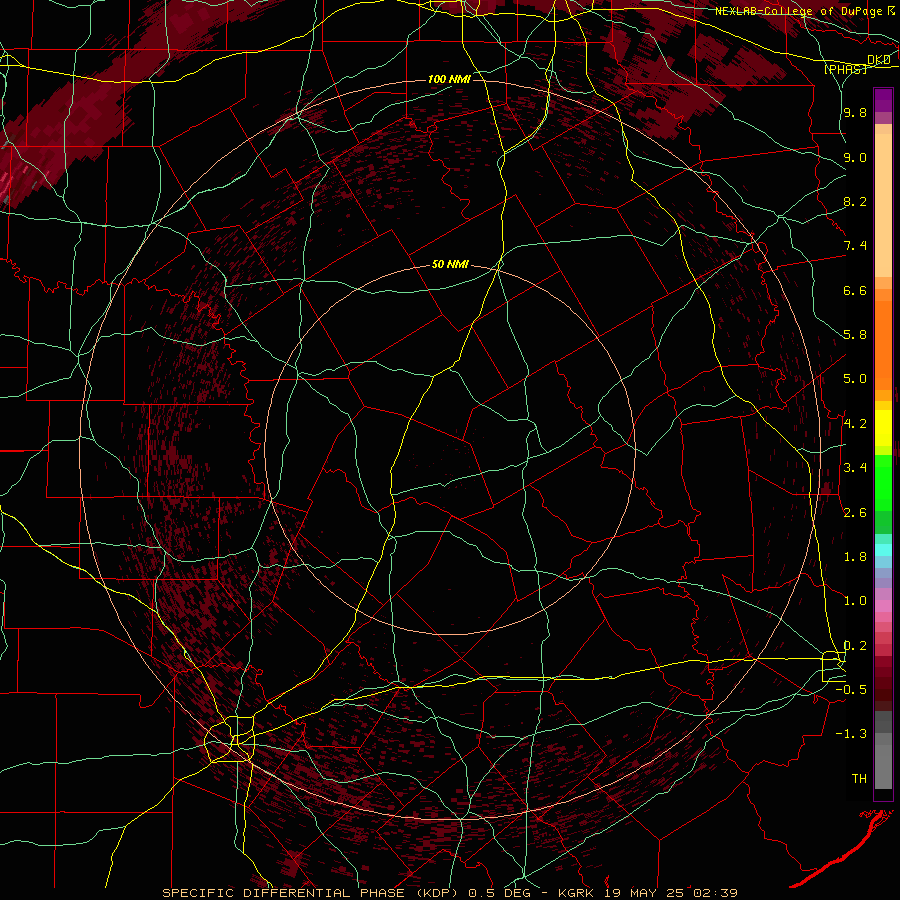Click the 50 NMI range ring label
Viewport: 900px width, 900px height.
point(450,265)
